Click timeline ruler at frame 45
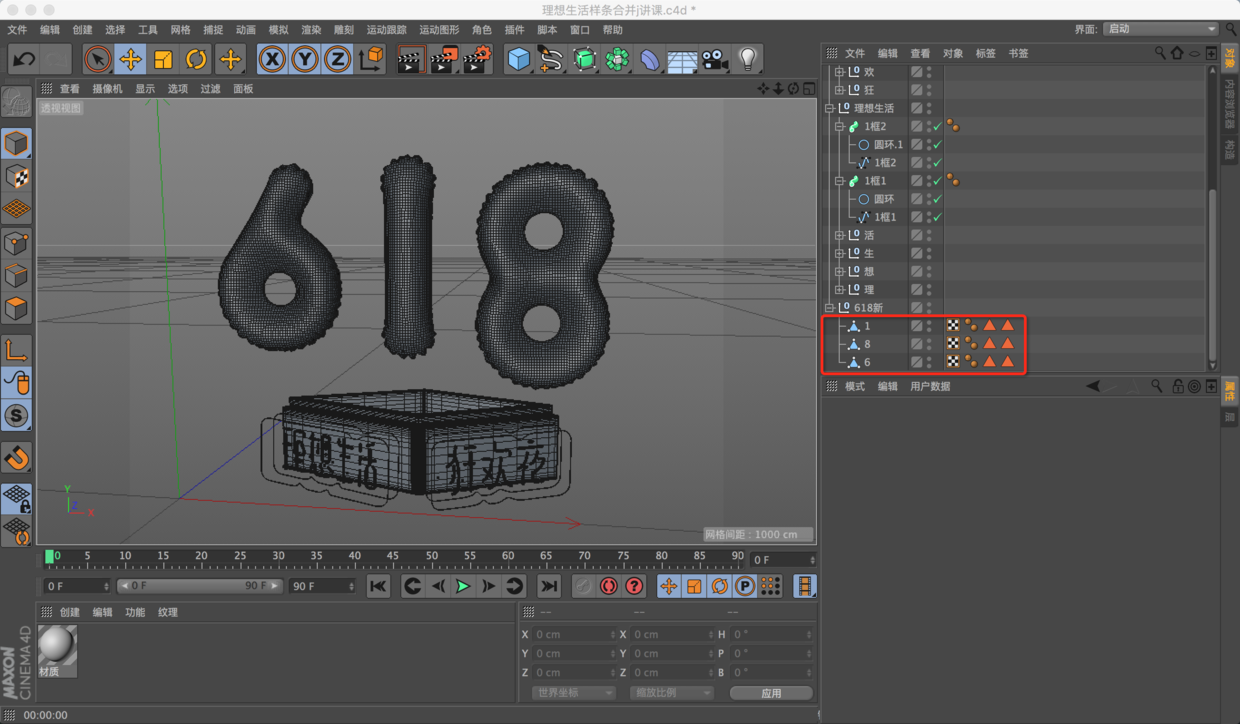Image resolution: width=1240 pixels, height=724 pixels. (393, 557)
